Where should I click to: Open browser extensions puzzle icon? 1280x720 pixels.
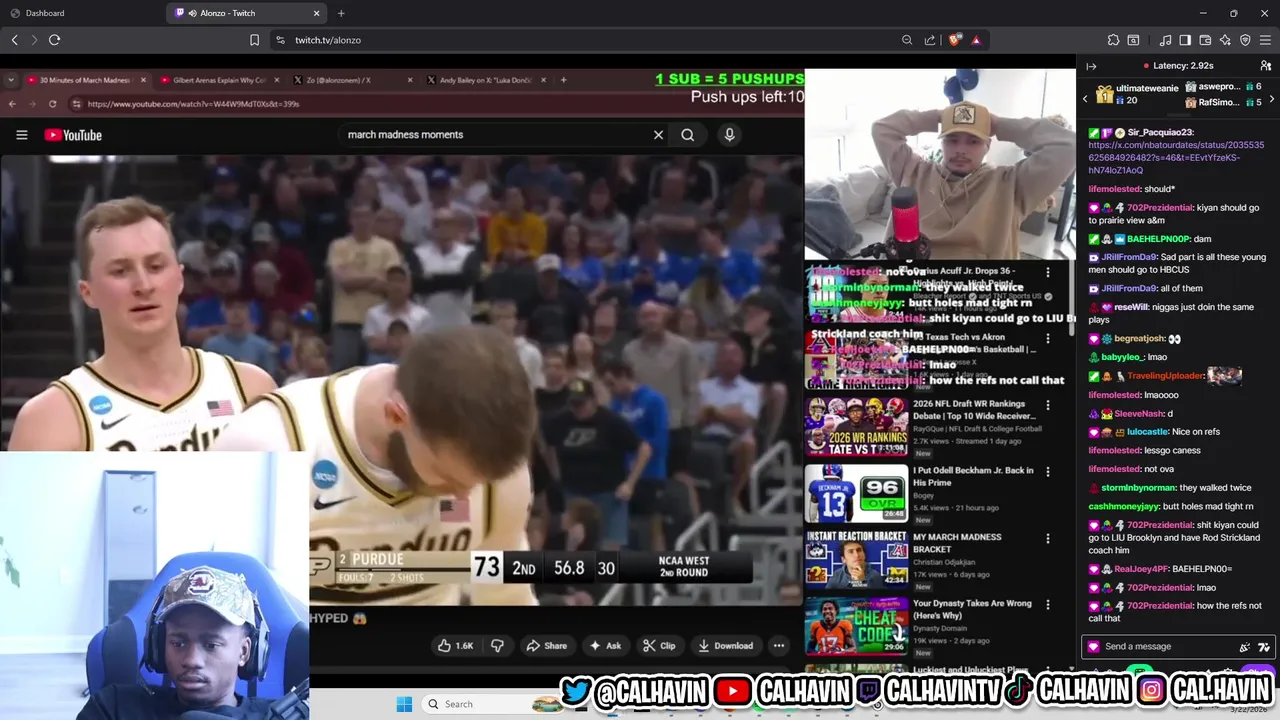click(1113, 40)
